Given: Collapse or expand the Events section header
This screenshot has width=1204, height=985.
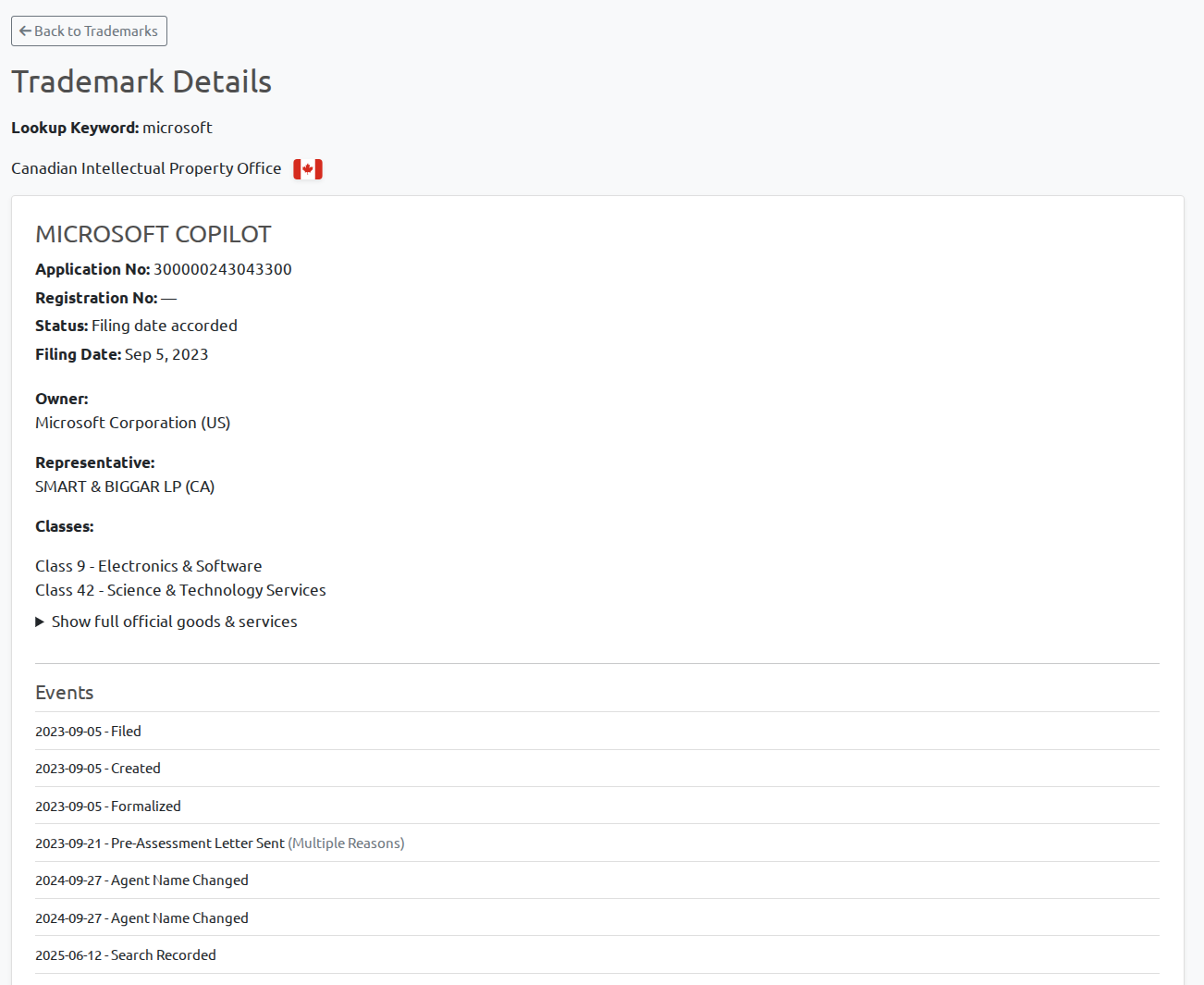Looking at the screenshot, I should (x=64, y=692).
